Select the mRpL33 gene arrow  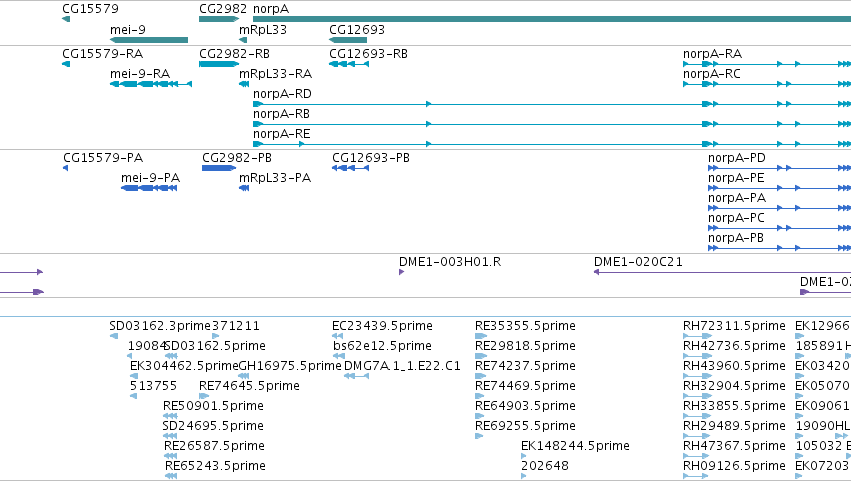pos(243,40)
